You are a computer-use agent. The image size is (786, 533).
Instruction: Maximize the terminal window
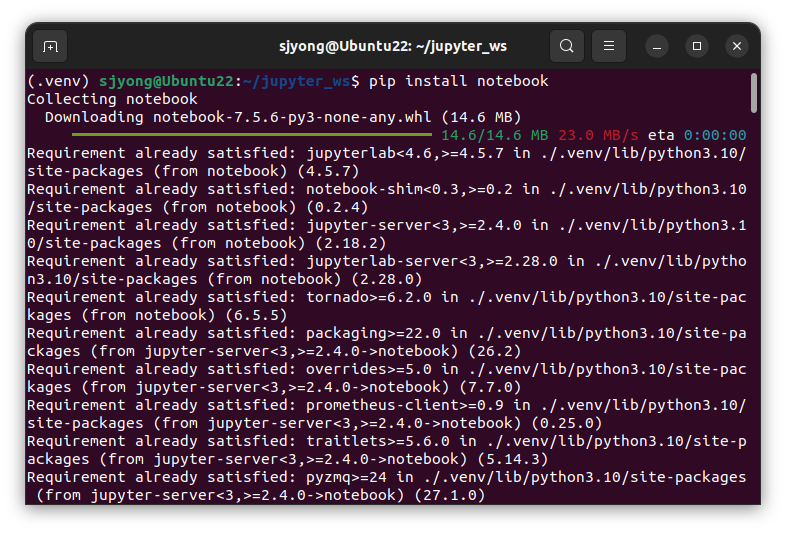click(697, 46)
